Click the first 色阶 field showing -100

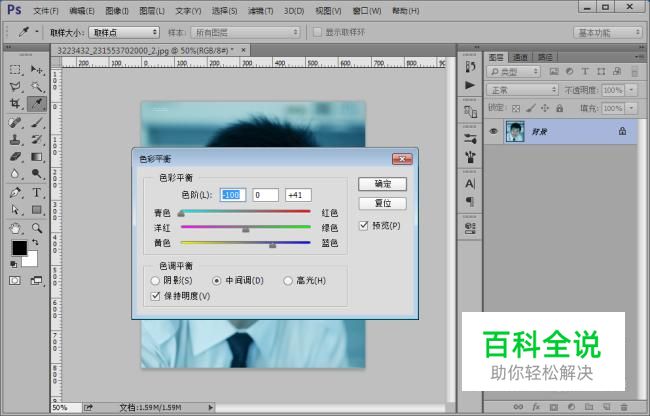pos(233,195)
